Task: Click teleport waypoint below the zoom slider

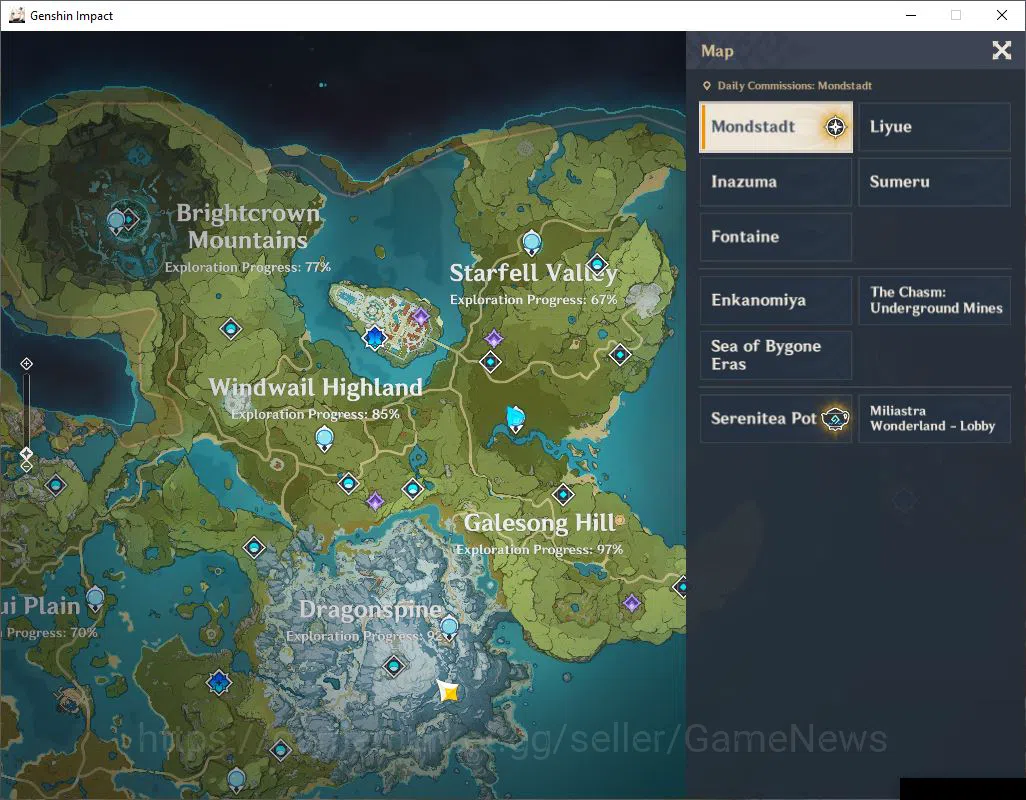Action: (x=55, y=485)
